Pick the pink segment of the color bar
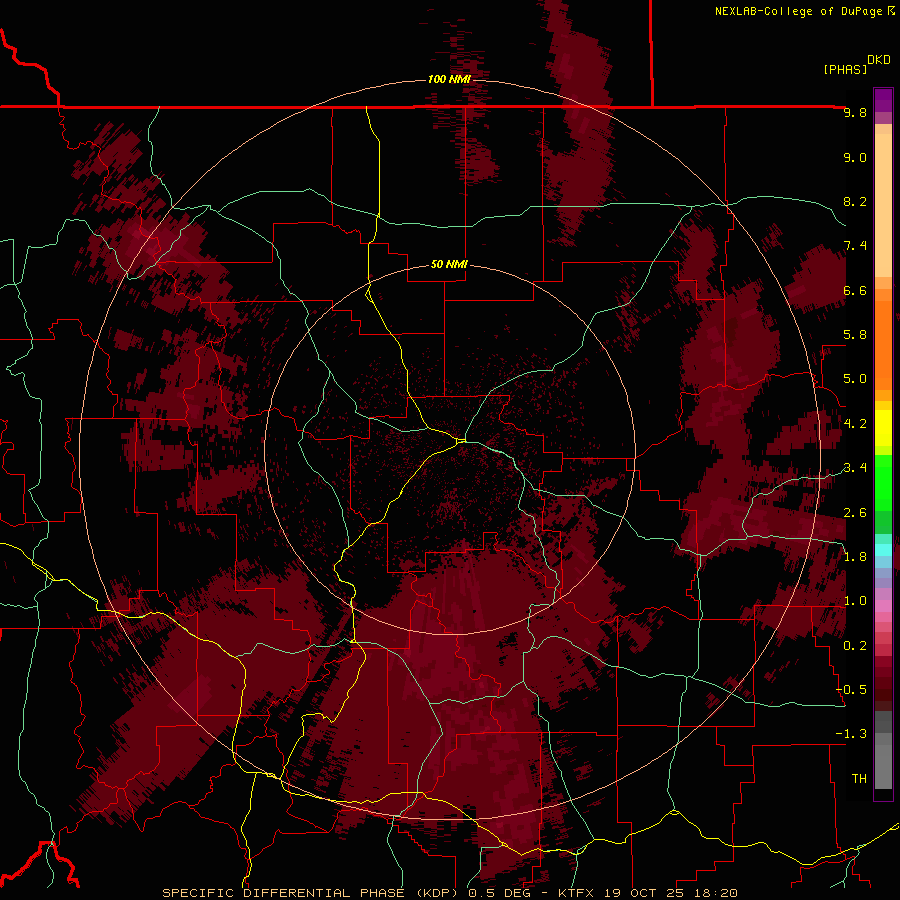Viewport: 900px width, 900px height. click(883, 606)
